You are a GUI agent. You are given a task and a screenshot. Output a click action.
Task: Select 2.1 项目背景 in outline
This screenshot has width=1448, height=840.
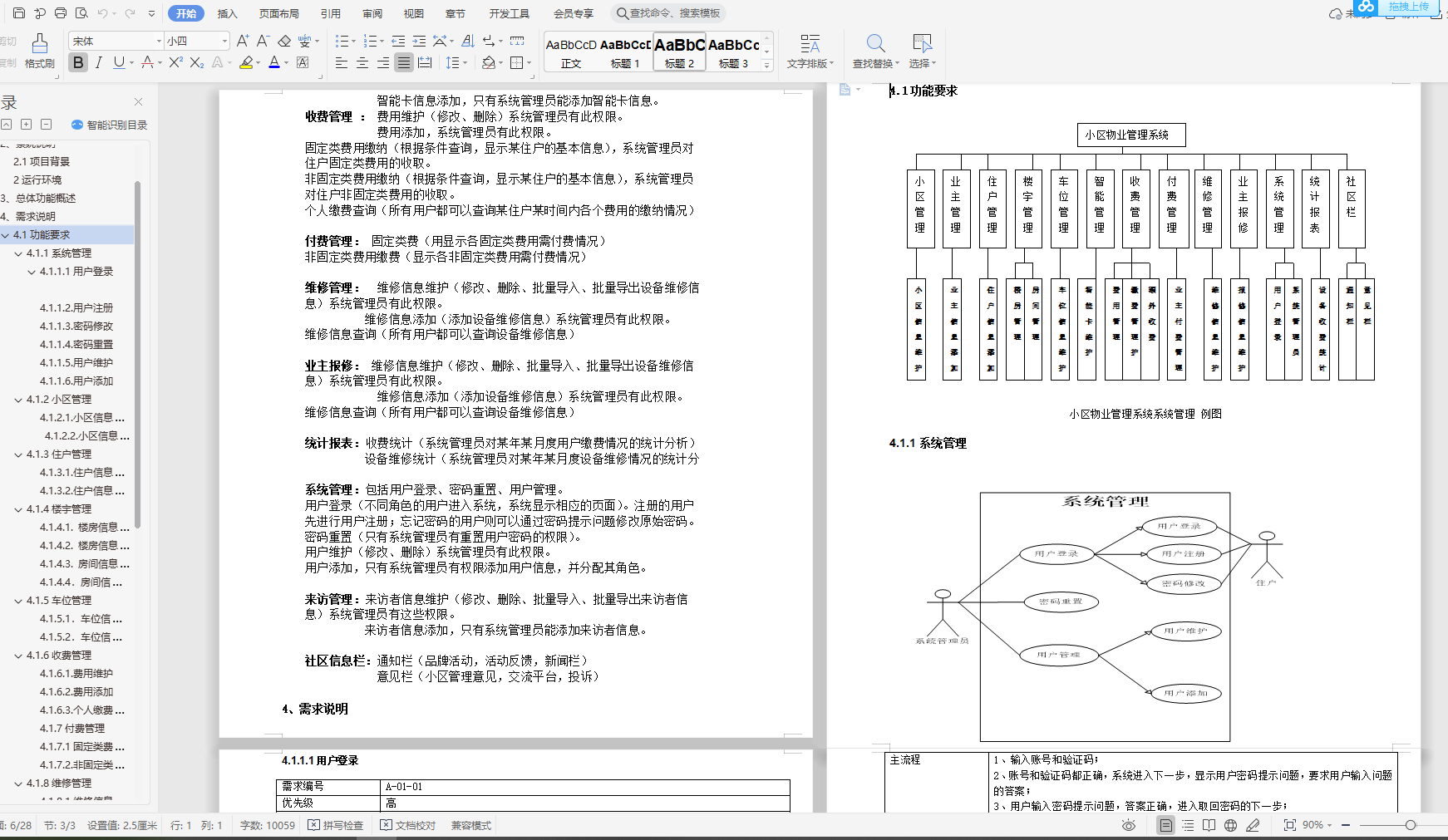click(42, 162)
